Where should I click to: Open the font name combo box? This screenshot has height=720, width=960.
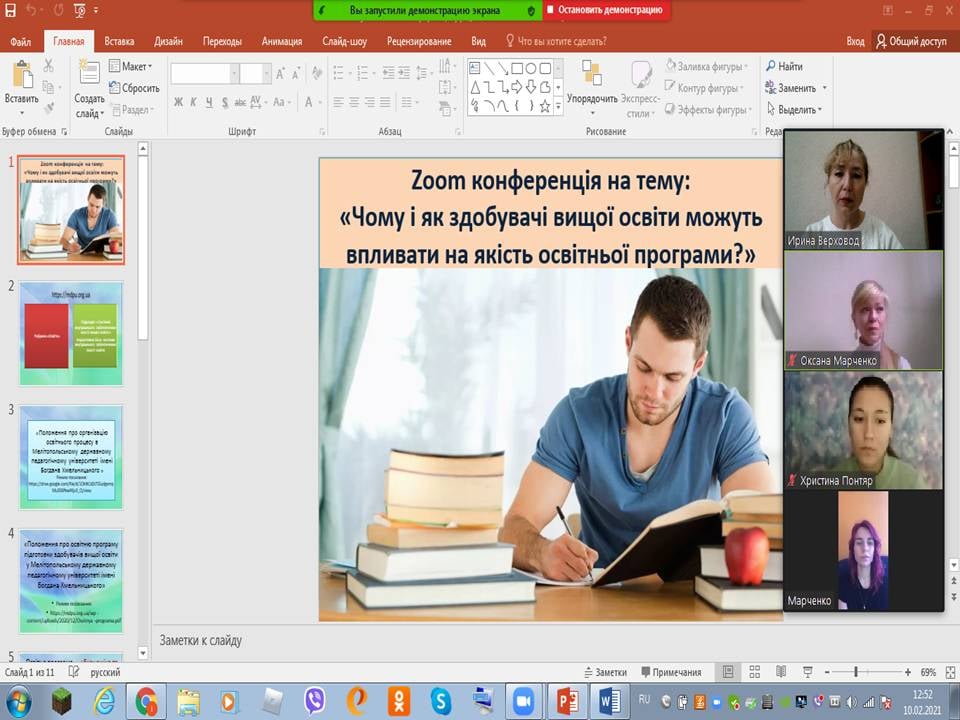[204, 73]
